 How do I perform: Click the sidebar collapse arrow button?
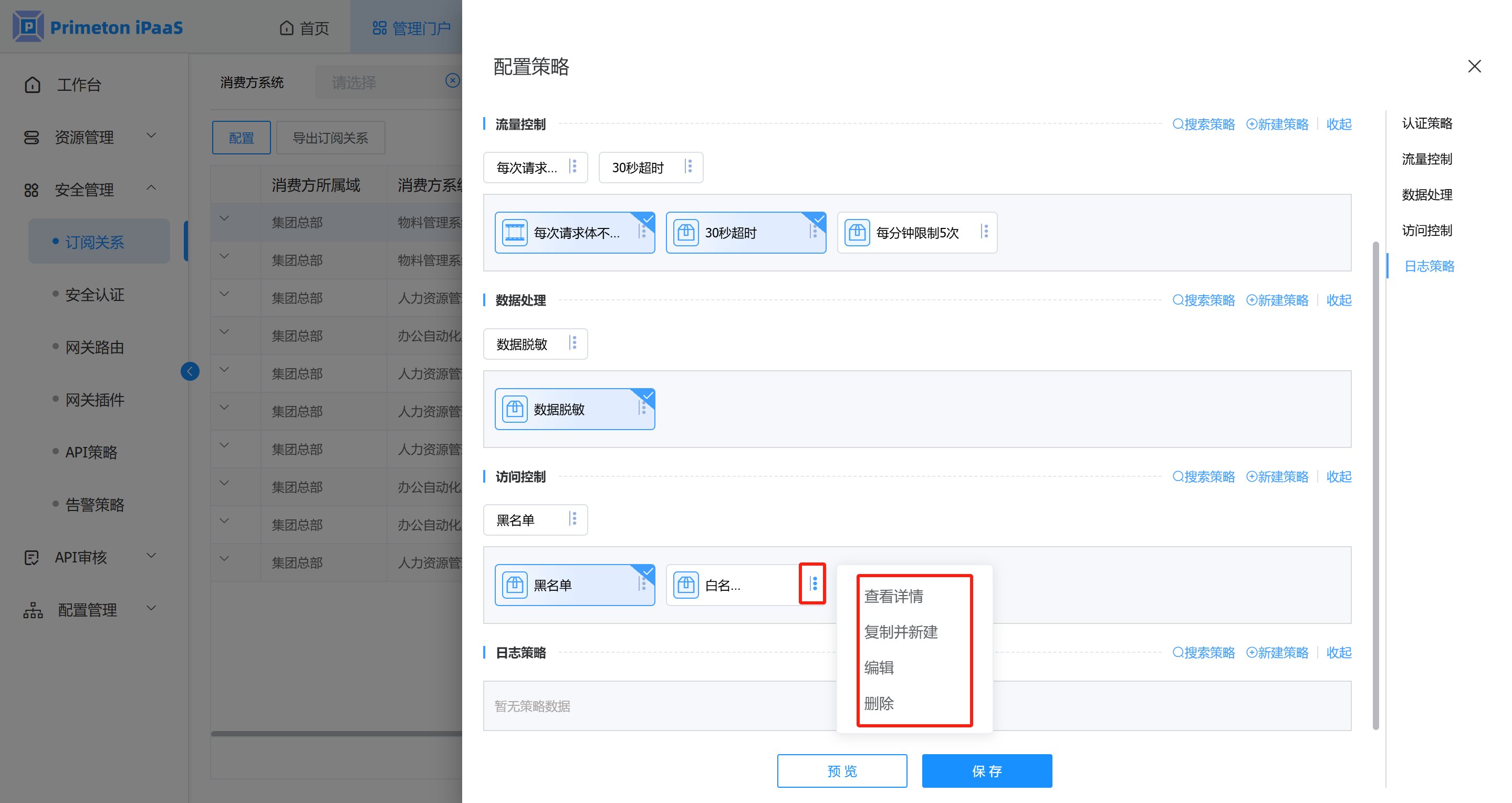tap(190, 371)
